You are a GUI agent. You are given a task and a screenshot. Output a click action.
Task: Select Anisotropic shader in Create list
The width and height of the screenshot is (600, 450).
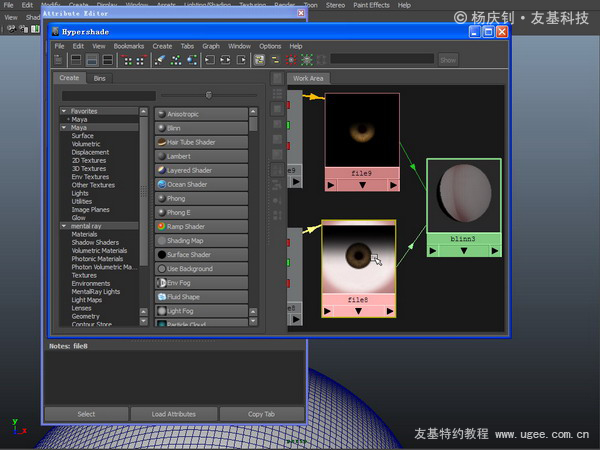tap(202, 114)
